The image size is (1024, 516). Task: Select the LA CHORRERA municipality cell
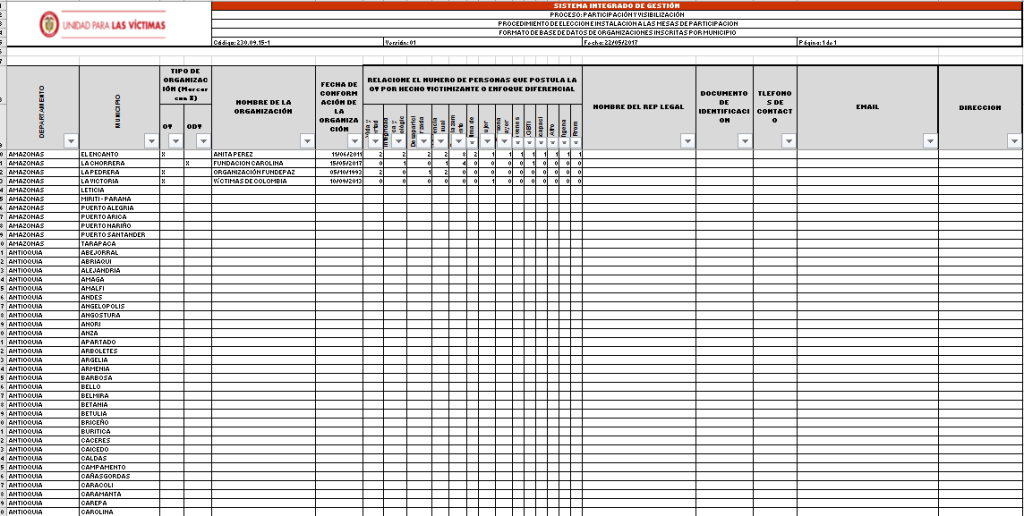(120, 163)
